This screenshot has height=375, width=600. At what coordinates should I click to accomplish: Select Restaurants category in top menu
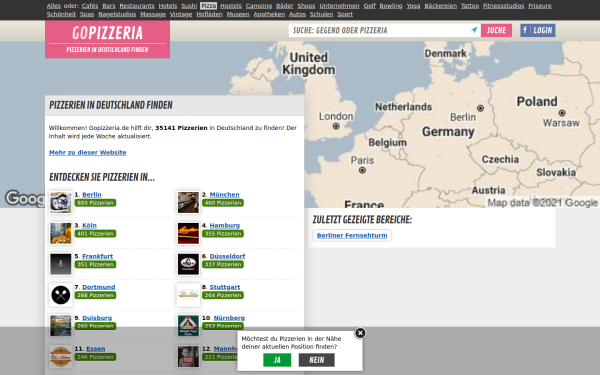pos(137,6)
